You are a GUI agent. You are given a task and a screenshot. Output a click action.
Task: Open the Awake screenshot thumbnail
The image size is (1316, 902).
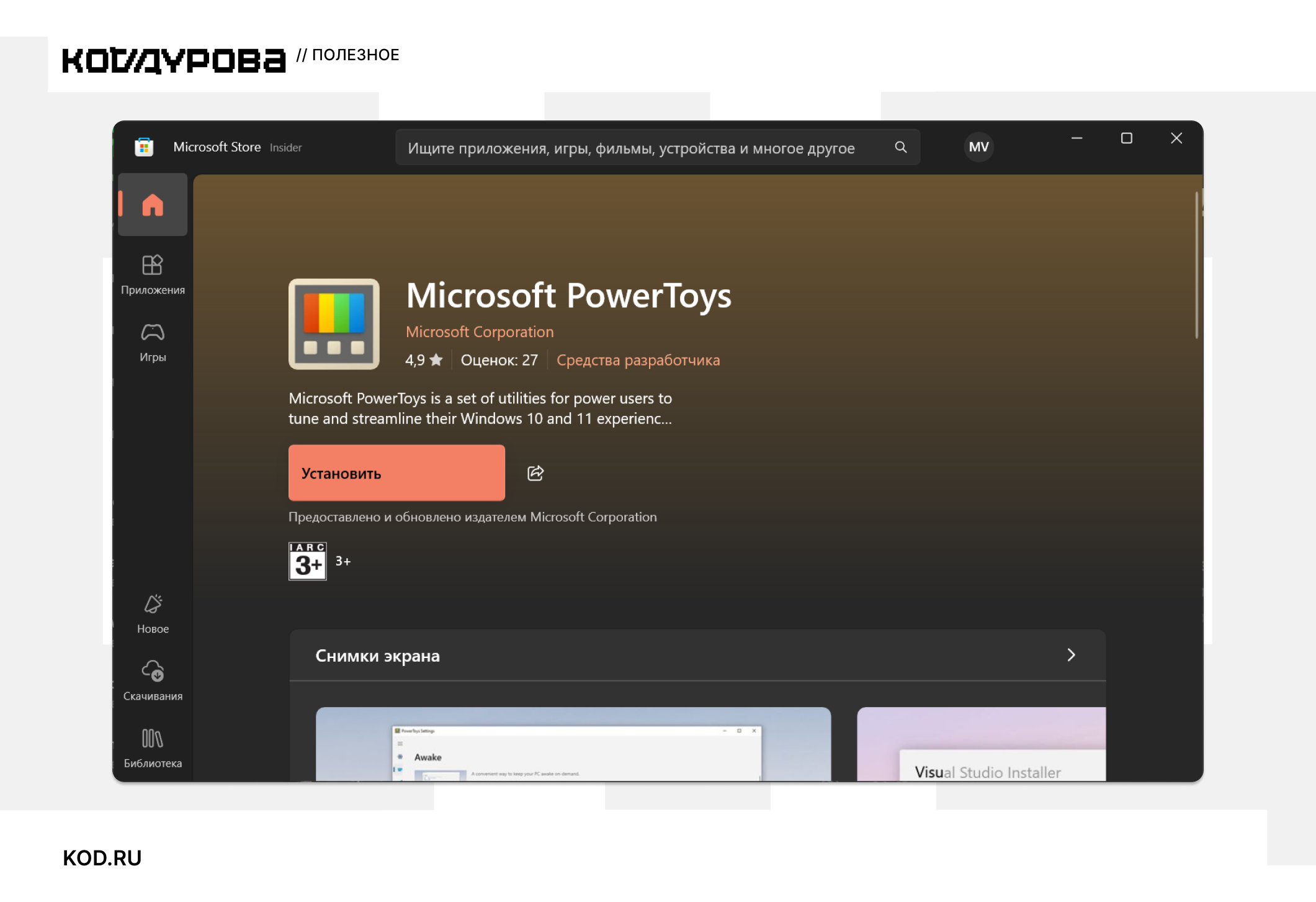point(573,744)
